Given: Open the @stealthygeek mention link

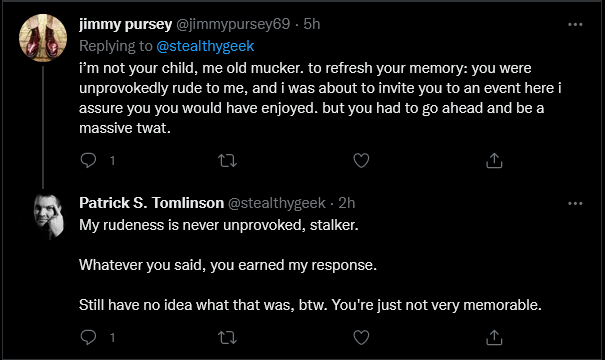Looking at the screenshot, I should [205, 46].
